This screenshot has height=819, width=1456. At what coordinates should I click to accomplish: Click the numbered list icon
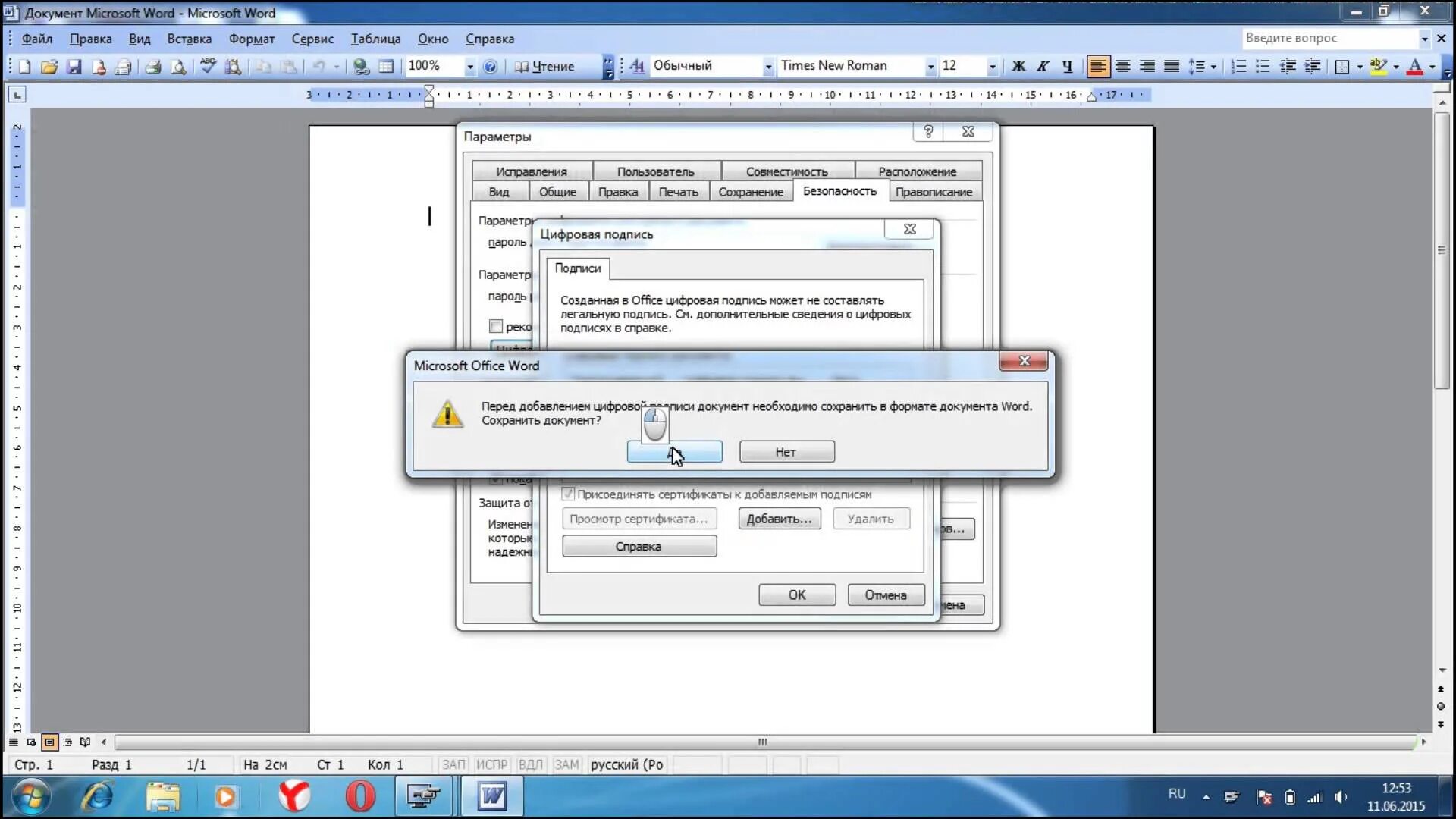pyautogui.click(x=1238, y=67)
